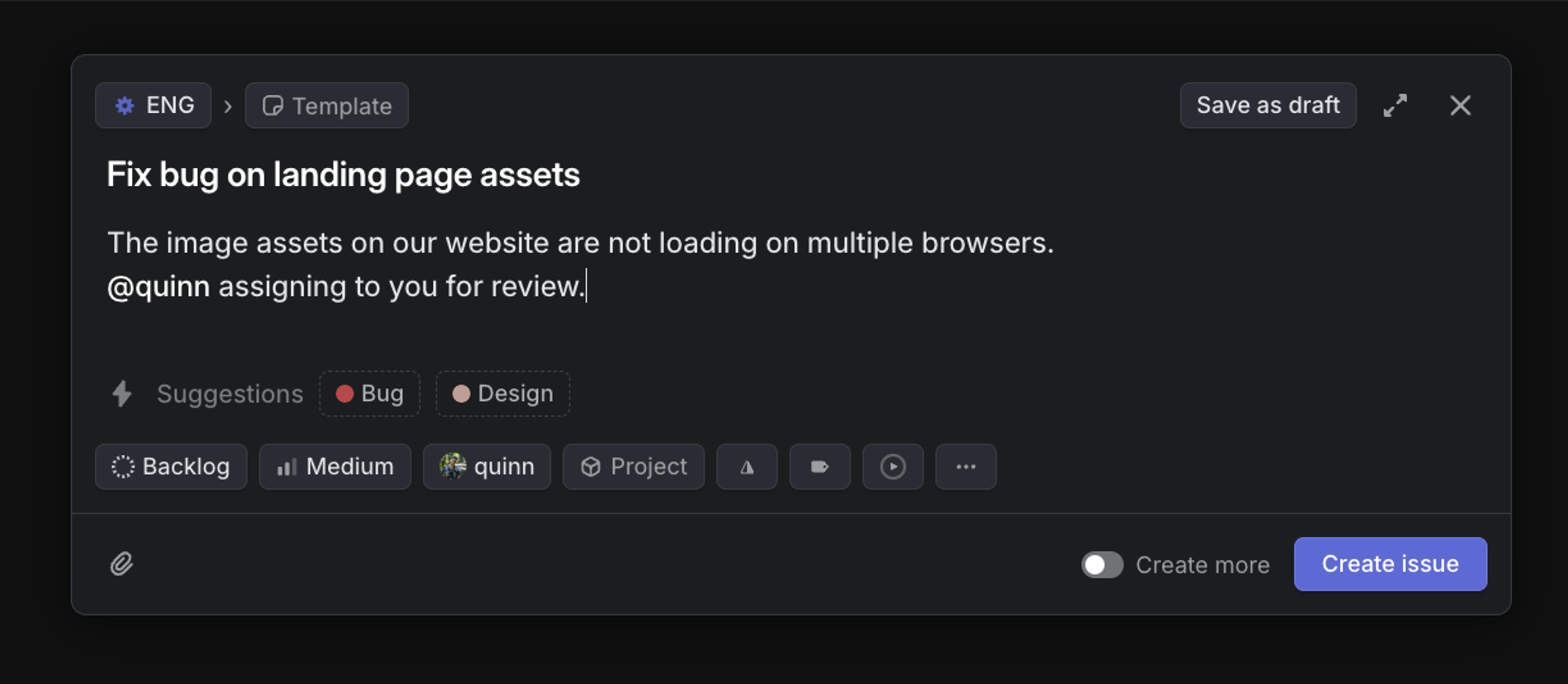The width and height of the screenshot is (1568, 684).
Task: Open the more options ellipsis menu
Action: click(965, 467)
